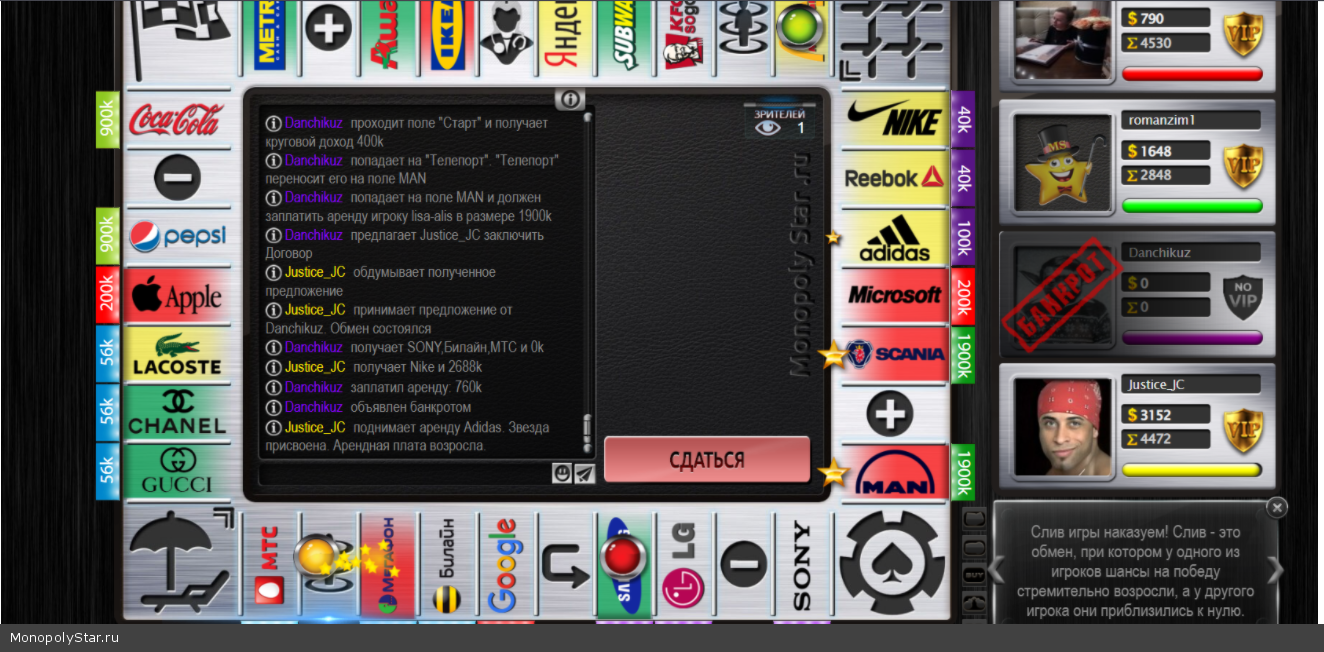Open the Apple property cell
Viewport: 1324px width, 652px height.
tap(177, 295)
